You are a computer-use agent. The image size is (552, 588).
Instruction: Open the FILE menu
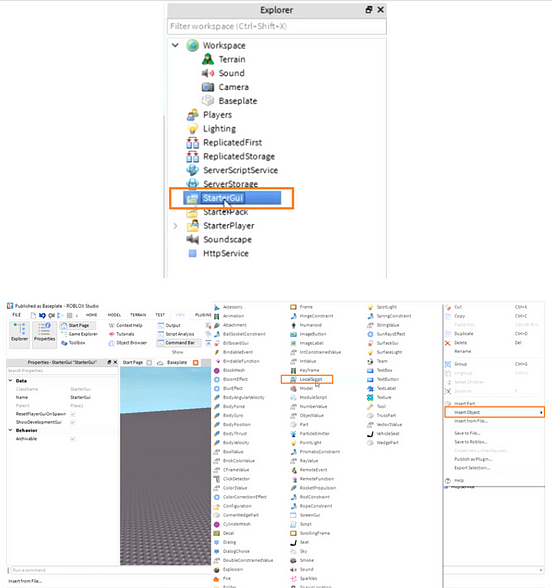coord(17,315)
